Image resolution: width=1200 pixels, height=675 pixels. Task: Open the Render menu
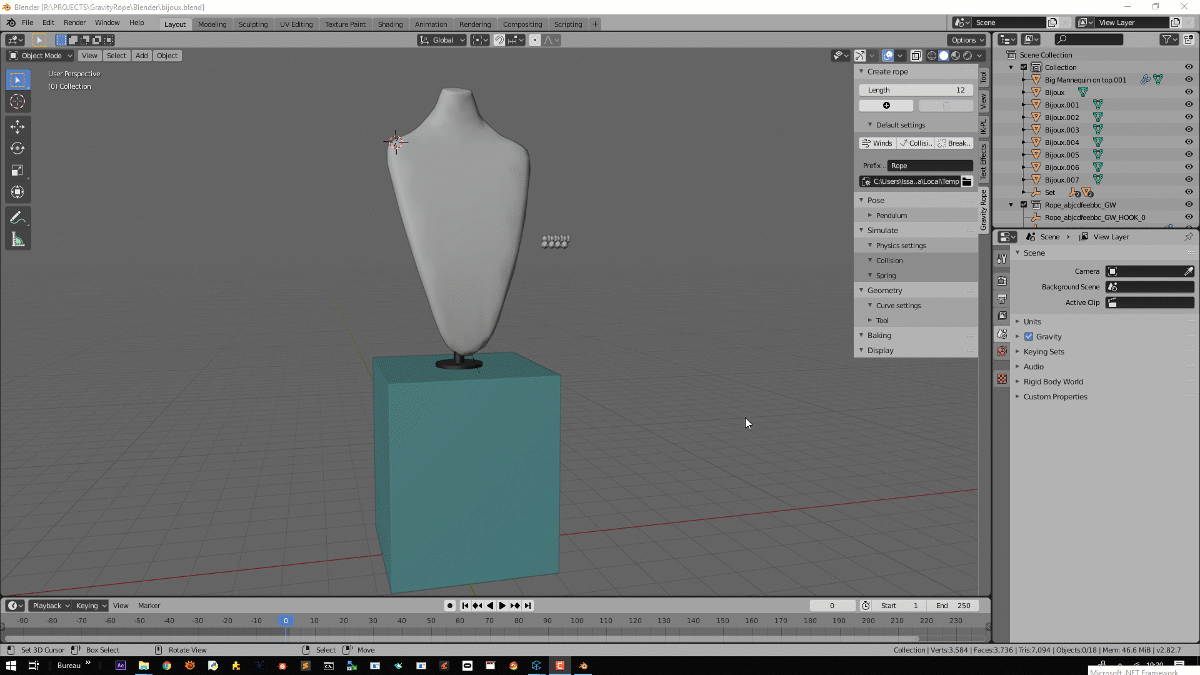(x=75, y=22)
